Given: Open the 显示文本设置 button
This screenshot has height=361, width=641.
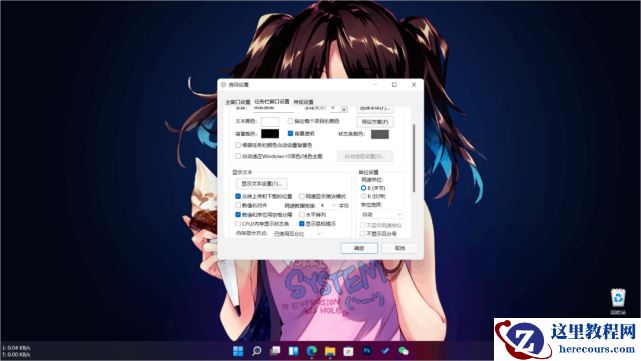Looking at the screenshot, I should 262,184.
